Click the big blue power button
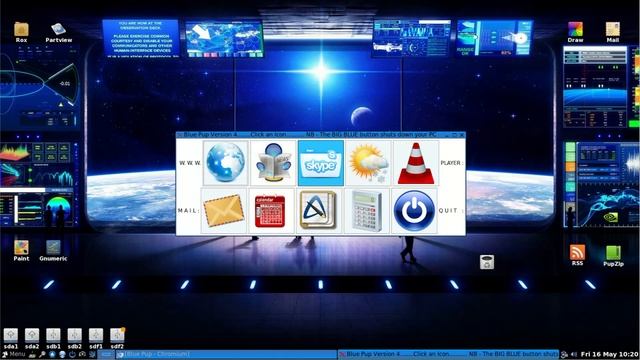 [414, 211]
